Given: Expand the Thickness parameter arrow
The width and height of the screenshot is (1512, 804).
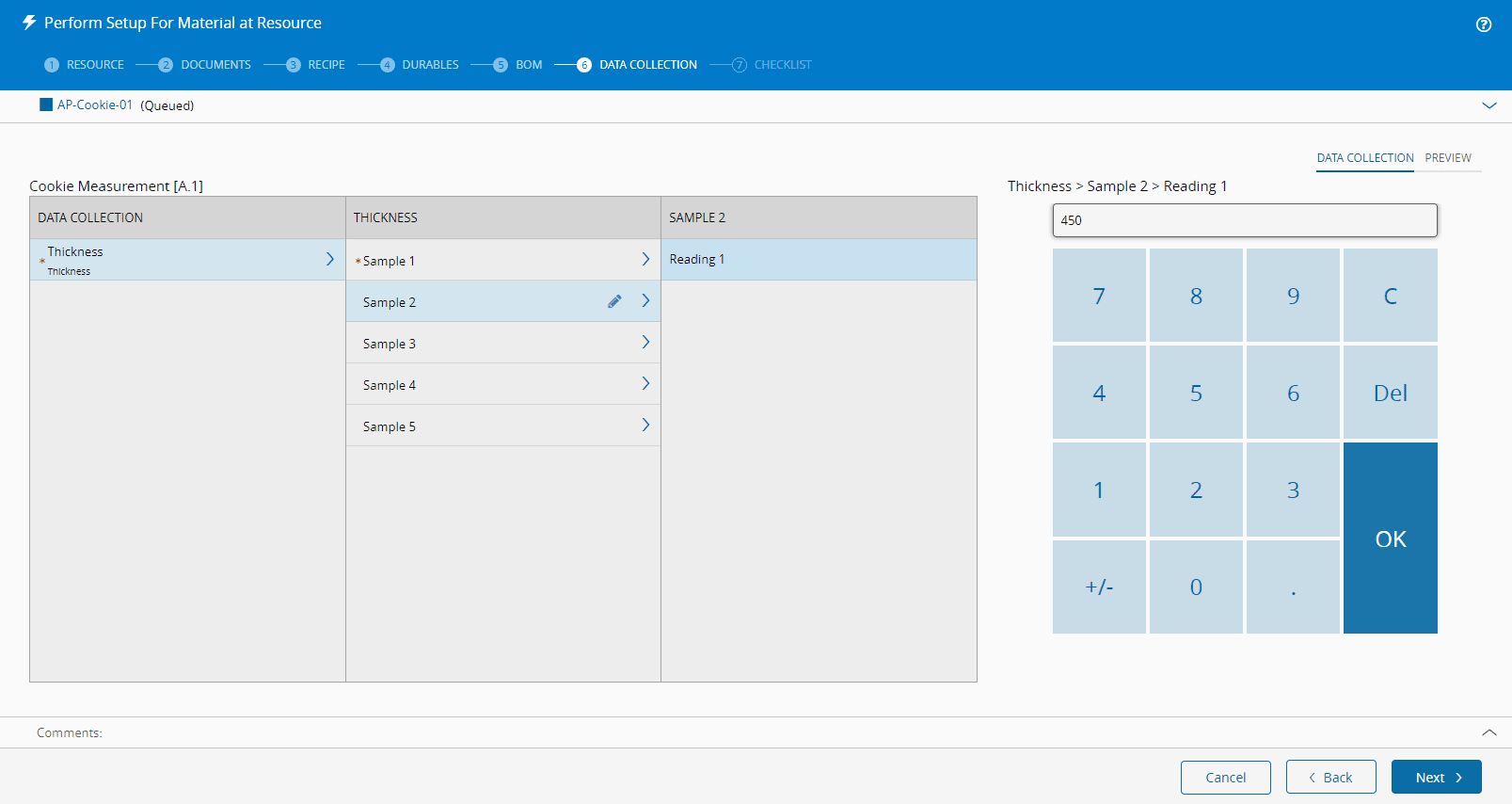Looking at the screenshot, I should tap(329, 259).
